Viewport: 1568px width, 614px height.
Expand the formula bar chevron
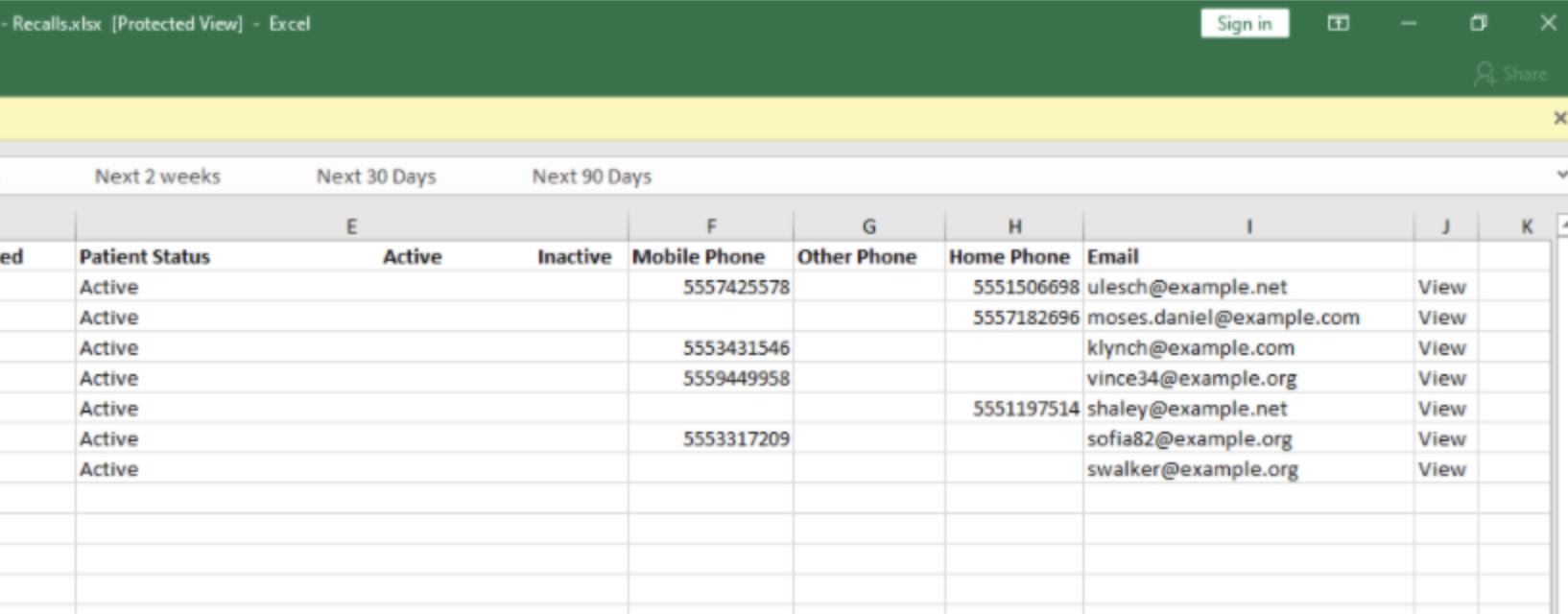coord(1561,175)
